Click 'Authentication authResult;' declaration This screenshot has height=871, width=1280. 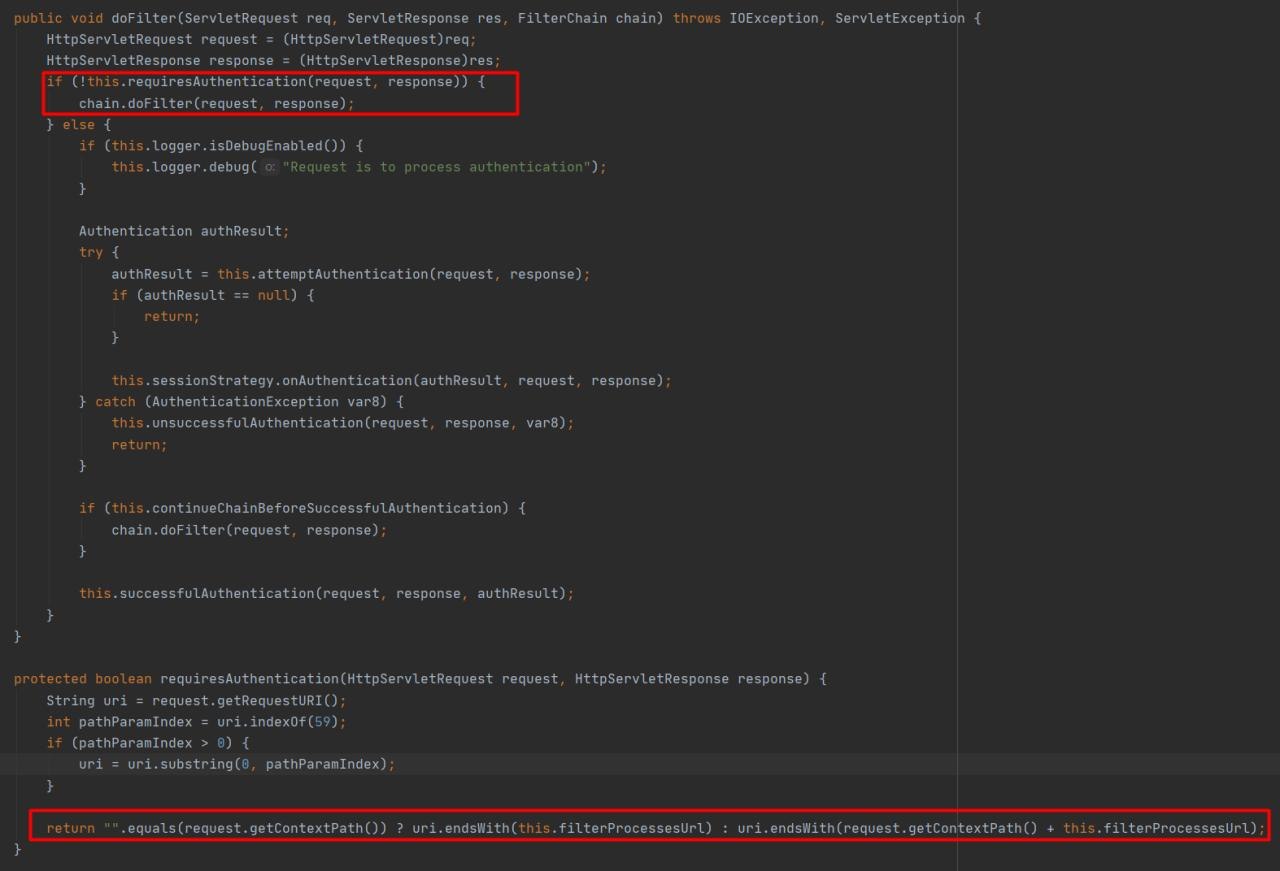click(184, 231)
